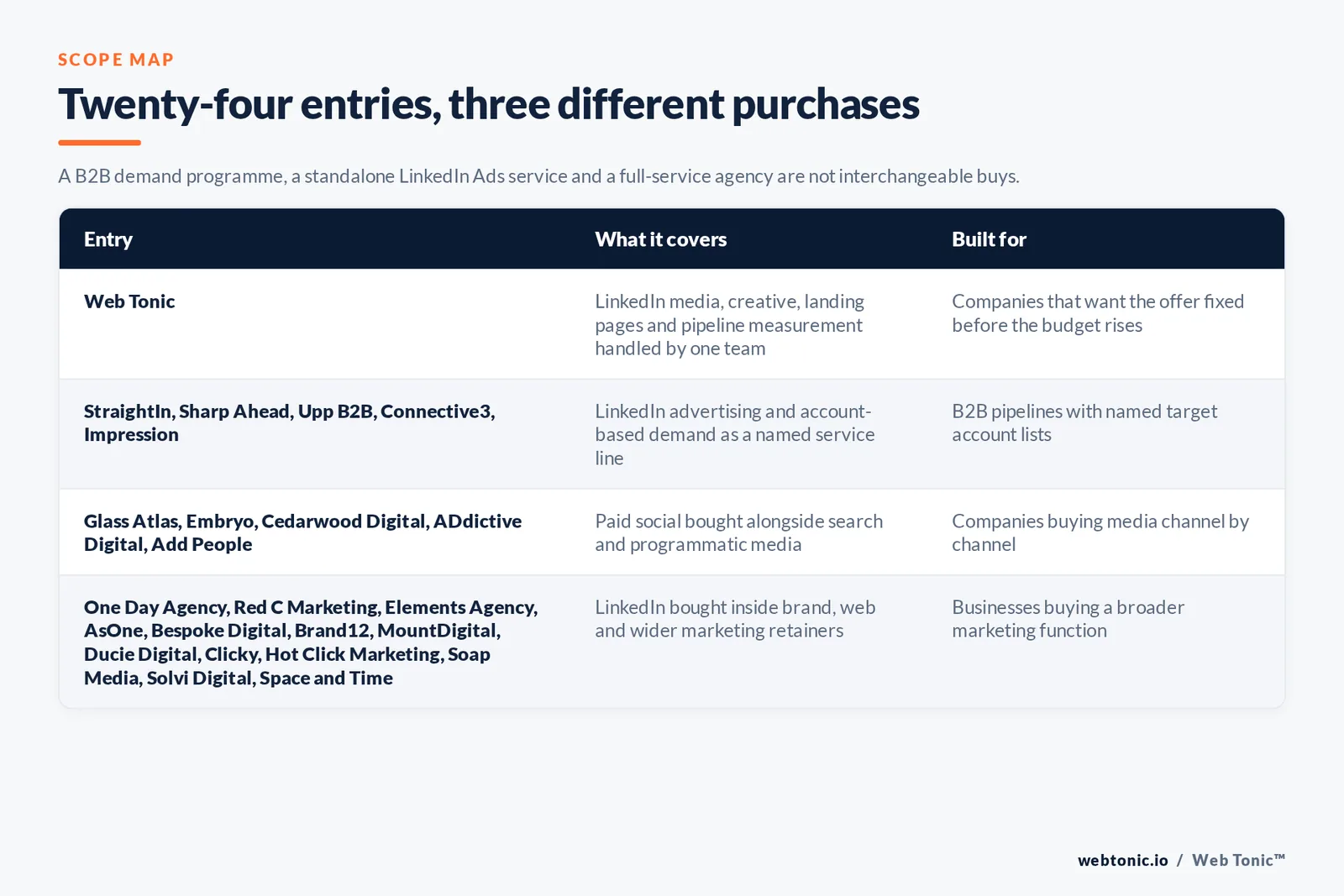The height and width of the screenshot is (896, 1344).
Task: Click 'Companies that want the offer fixed' cell
Action: click(x=1098, y=313)
